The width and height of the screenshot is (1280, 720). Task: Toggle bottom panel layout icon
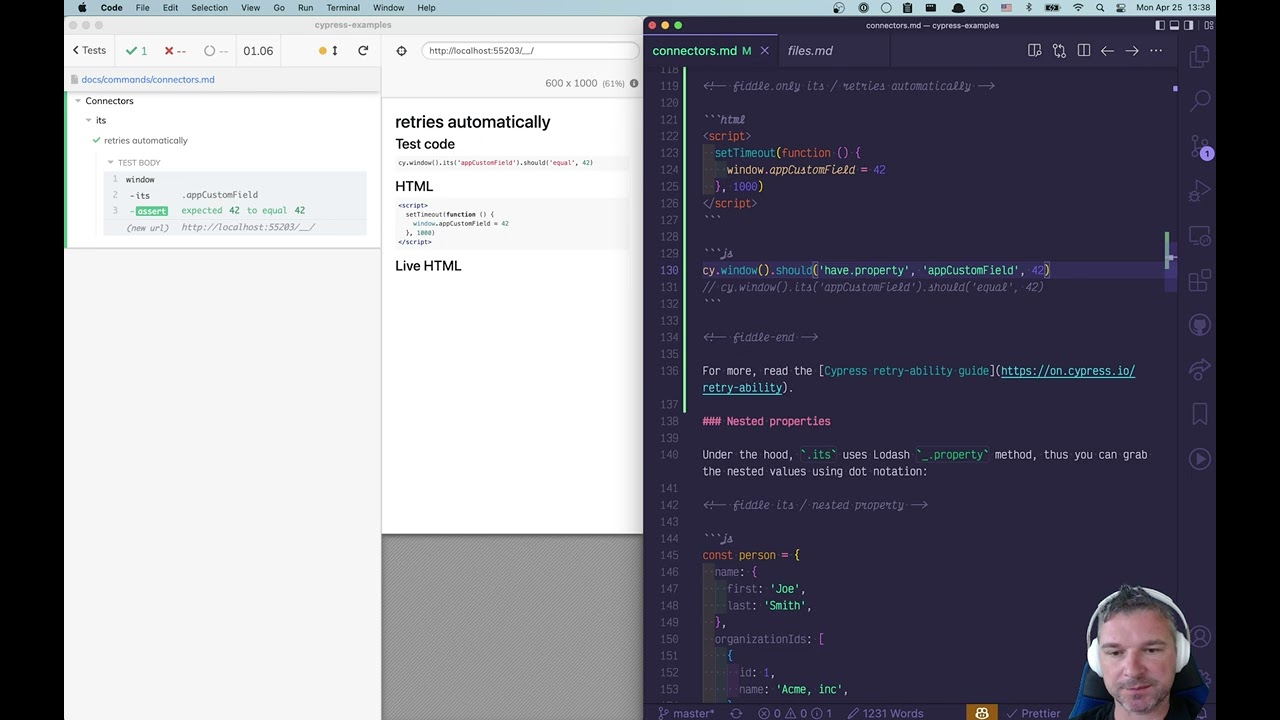1176,25
